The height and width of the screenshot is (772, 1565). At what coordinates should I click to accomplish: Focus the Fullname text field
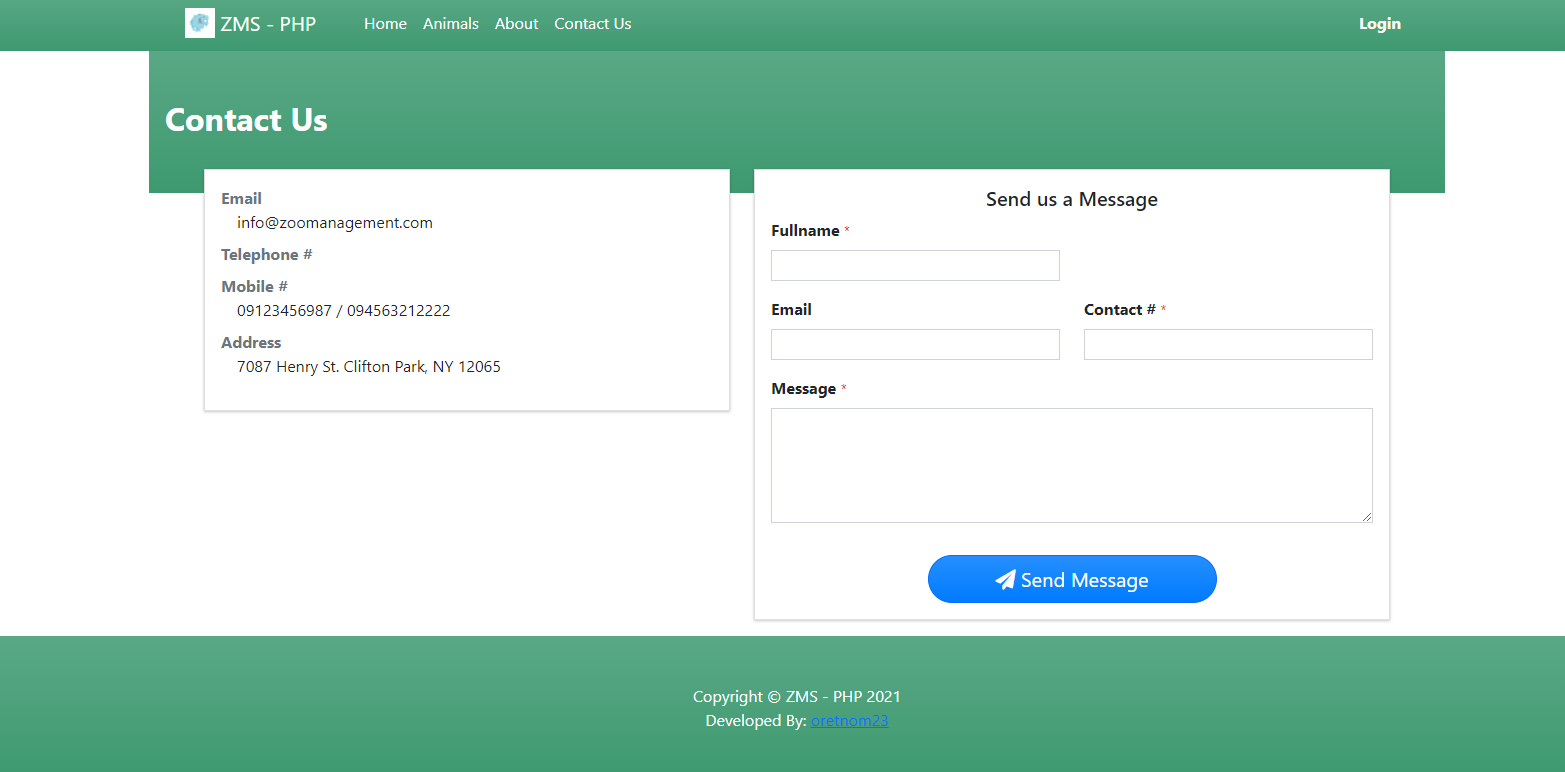coord(914,266)
